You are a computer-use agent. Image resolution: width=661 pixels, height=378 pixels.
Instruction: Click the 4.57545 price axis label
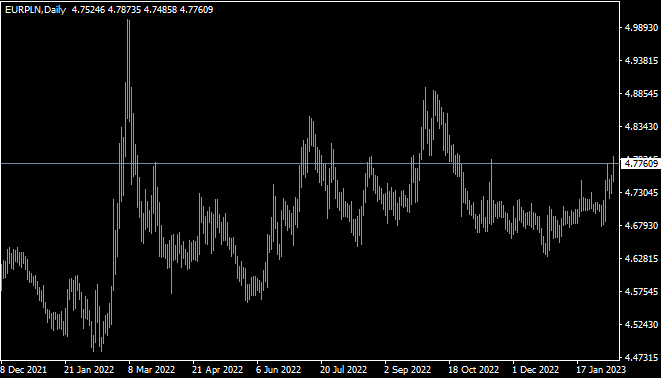coord(641,292)
